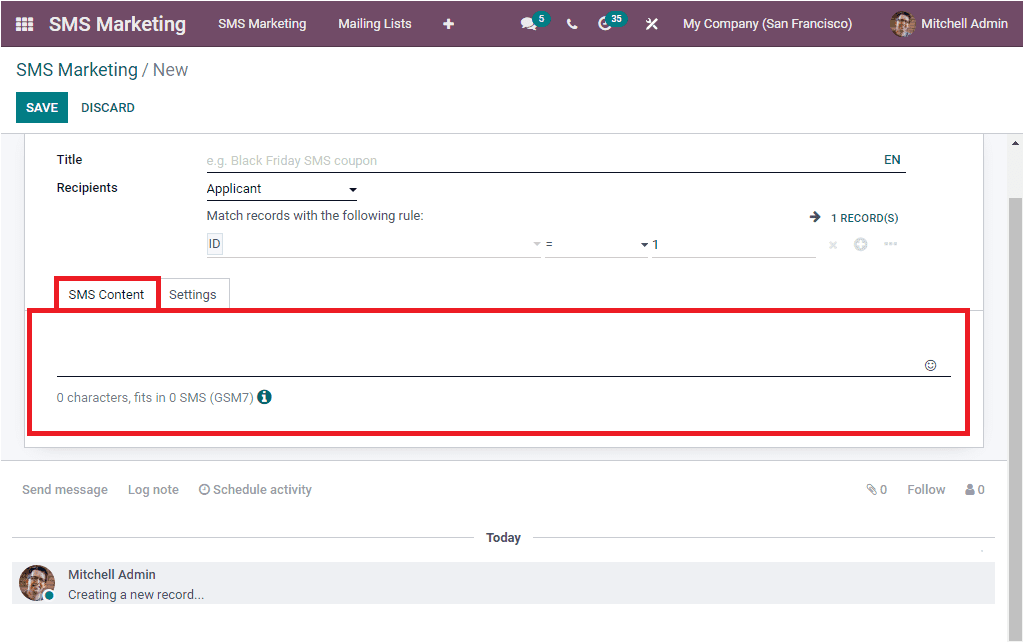Click the filter value field showing 1
Screen dimensions: 1024x643
pos(733,245)
